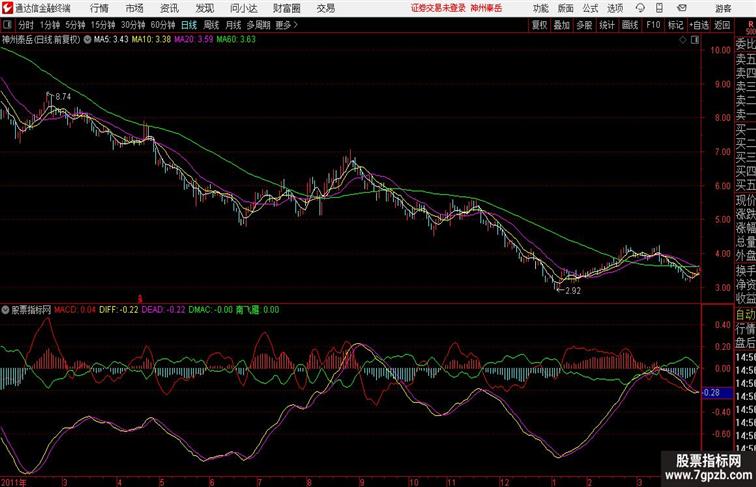This screenshot has height=487, width=756.
Task: Open the 问小达 menu
Action: [x=243, y=8]
